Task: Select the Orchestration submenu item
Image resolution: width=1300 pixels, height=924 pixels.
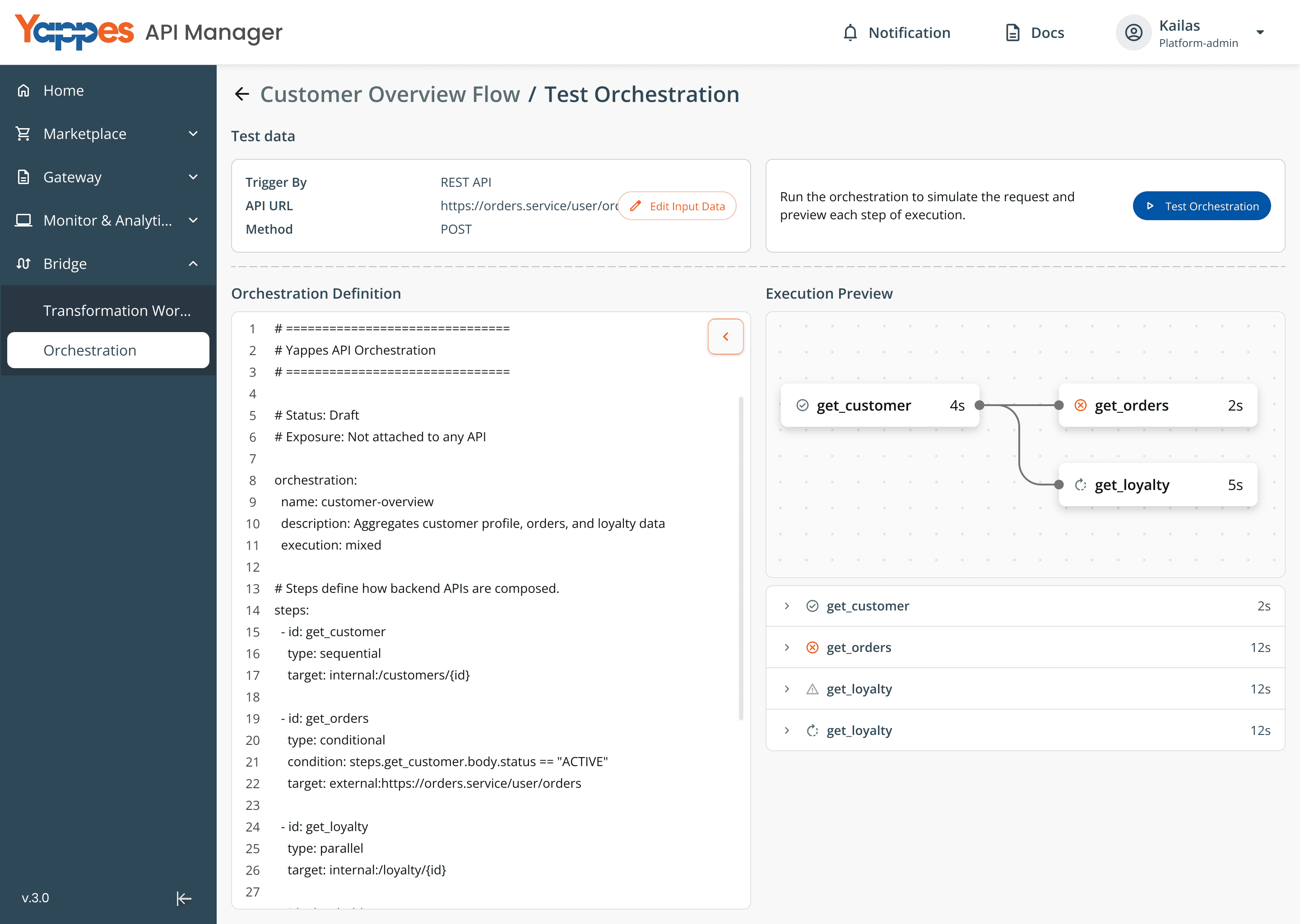Action: [x=108, y=350]
